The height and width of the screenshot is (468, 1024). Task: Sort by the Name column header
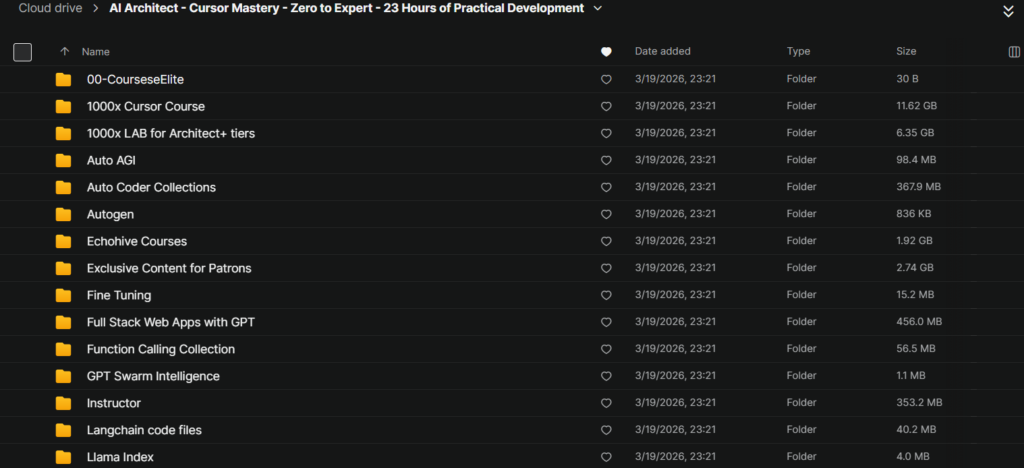pyautogui.click(x=95, y=52)
